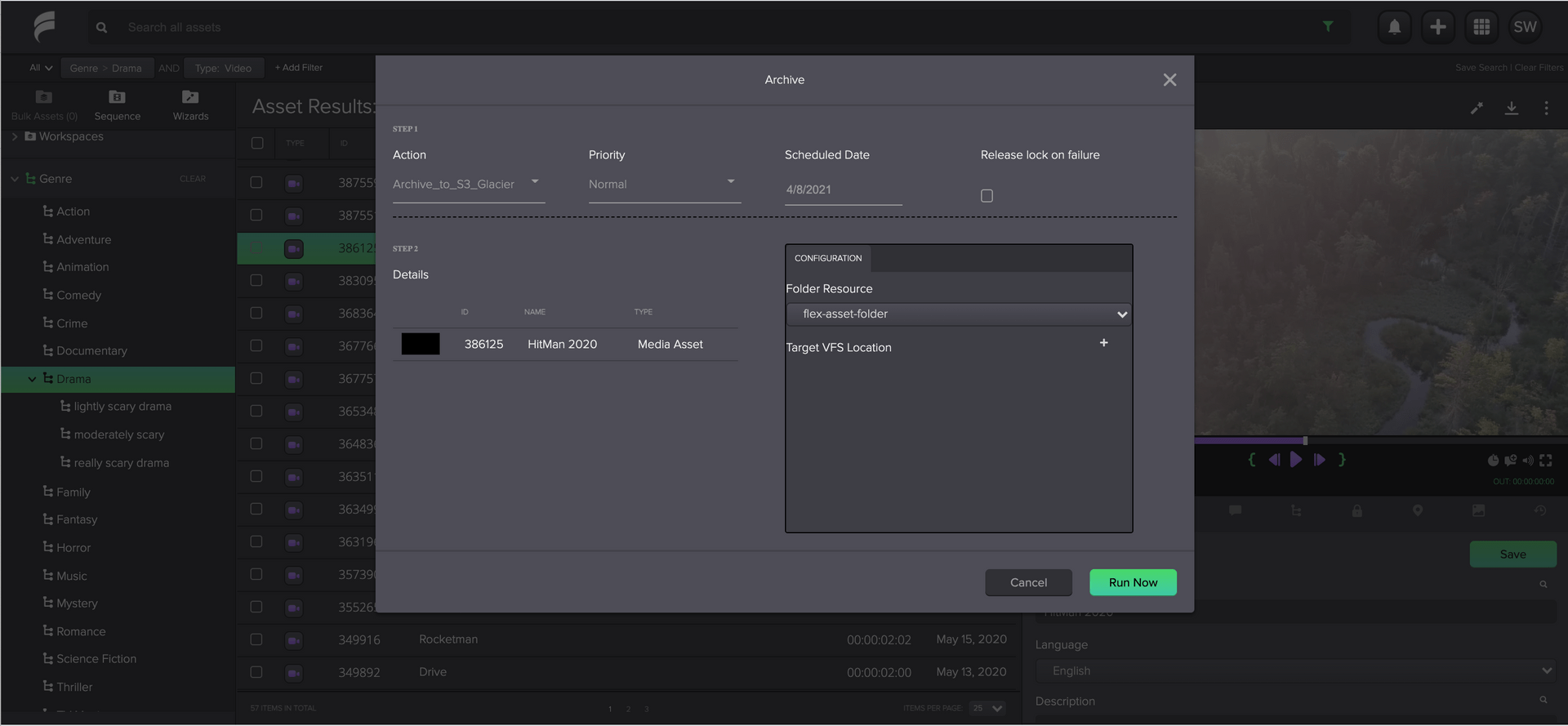Click the plus add-new icon in header
The height and width of the screenshot is (726, 1568).
(x=1437, y=27)
